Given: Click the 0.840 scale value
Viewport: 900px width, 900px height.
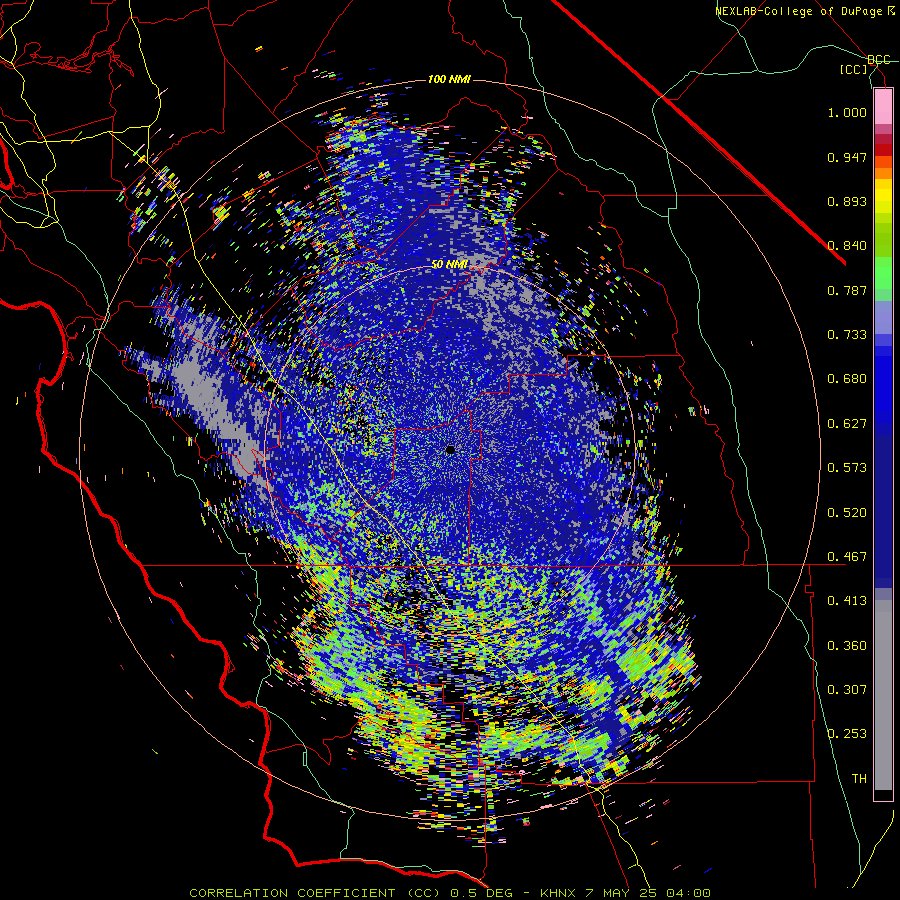Looking at the screenshot, I should click(x=847, y=246).
